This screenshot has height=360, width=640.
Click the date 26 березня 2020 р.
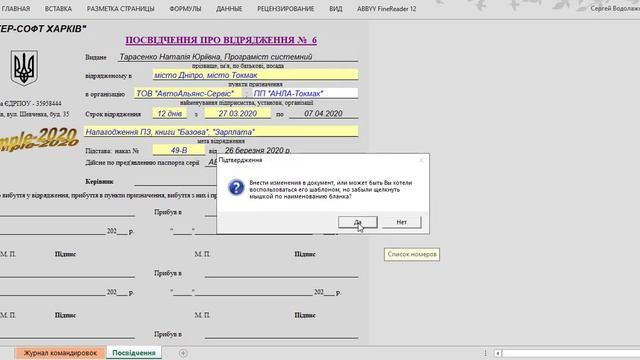click(258, 150)
